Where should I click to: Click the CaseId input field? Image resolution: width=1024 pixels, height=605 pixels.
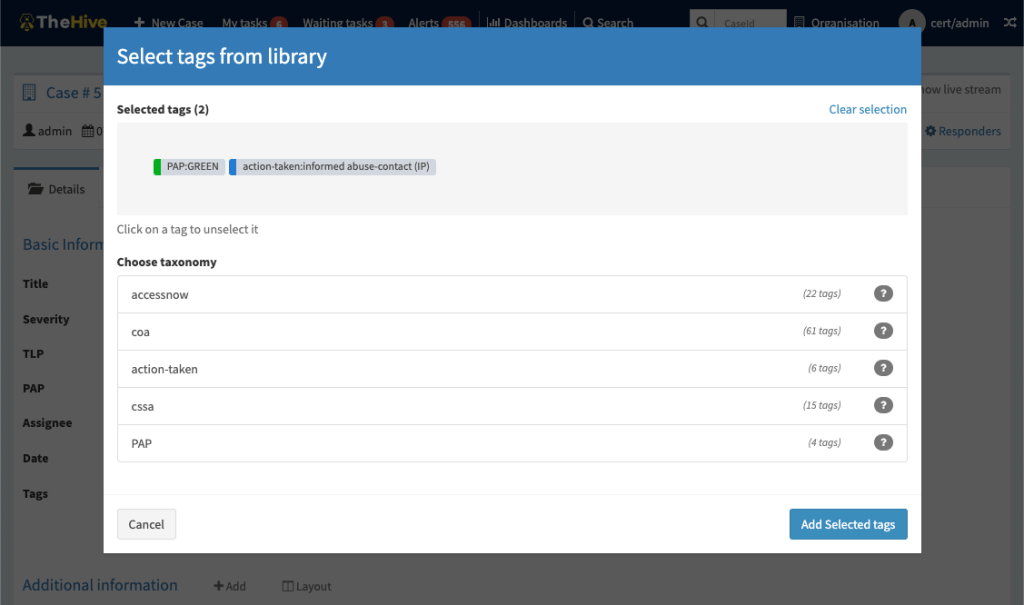[748, 22]
